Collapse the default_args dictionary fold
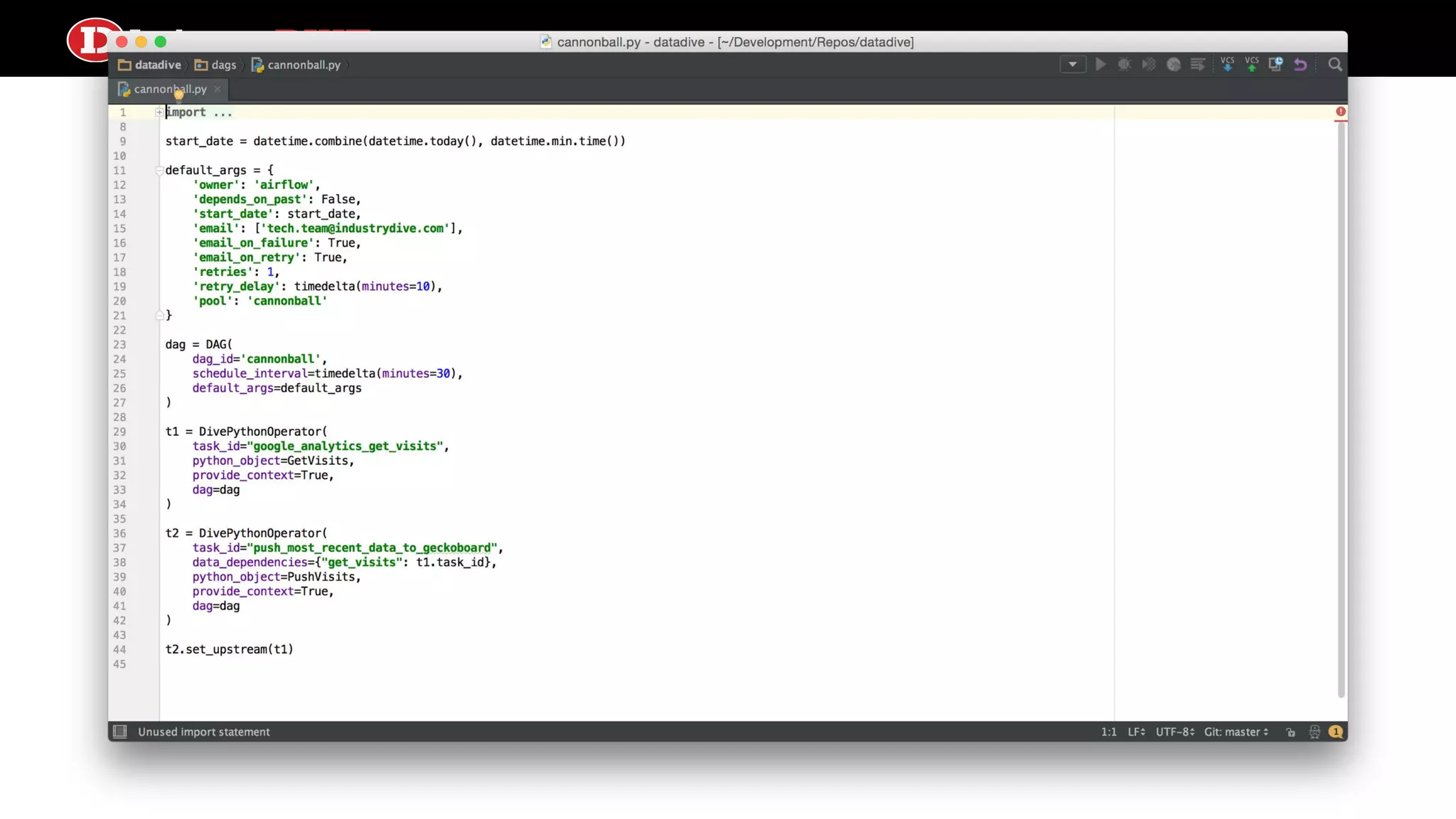The height and width of the screenshot is (819, 1456). pos(159,170)
